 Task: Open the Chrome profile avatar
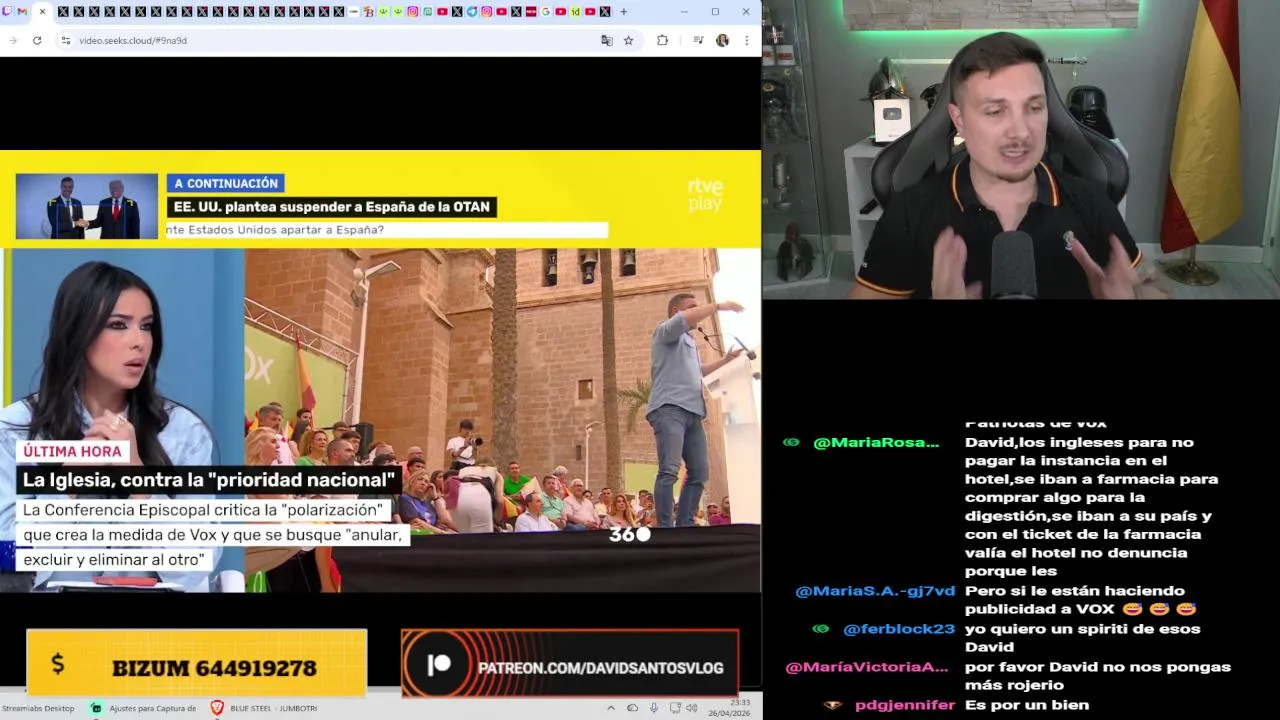(x=722, y=40)
